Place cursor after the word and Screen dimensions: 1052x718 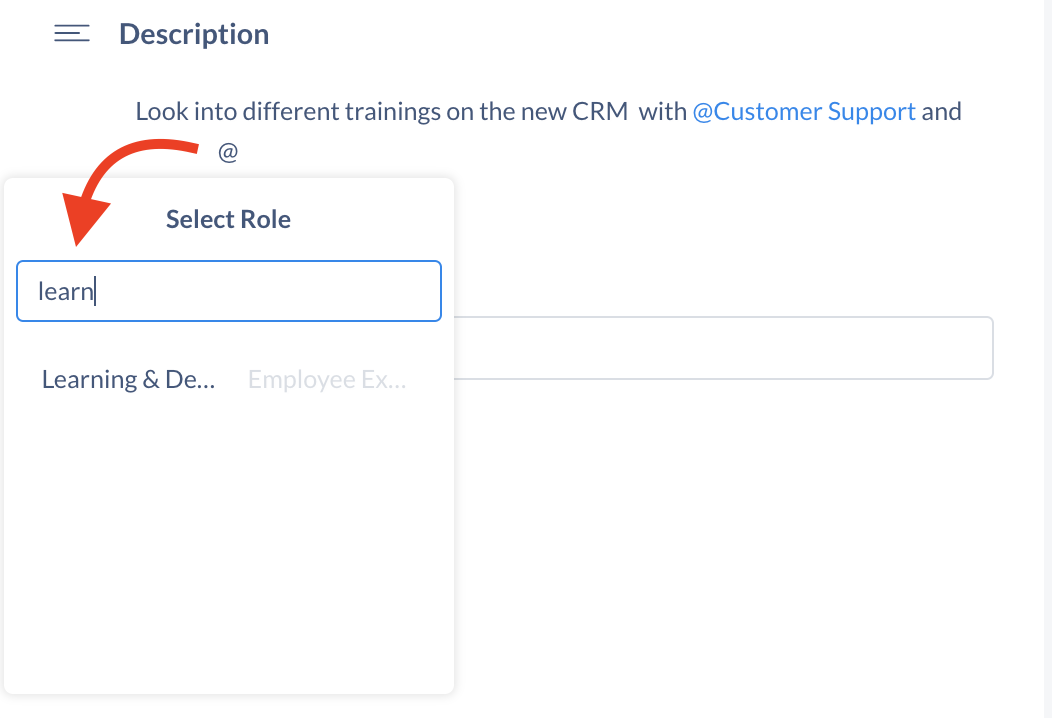pos(963,111)
